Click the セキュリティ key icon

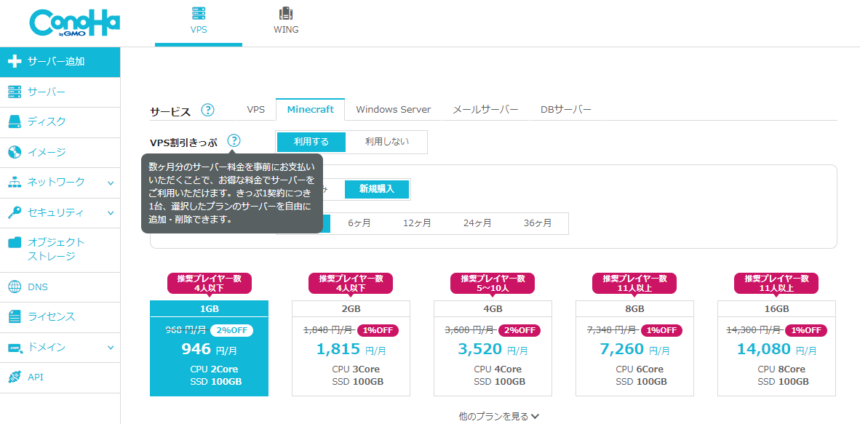(15, 213)
